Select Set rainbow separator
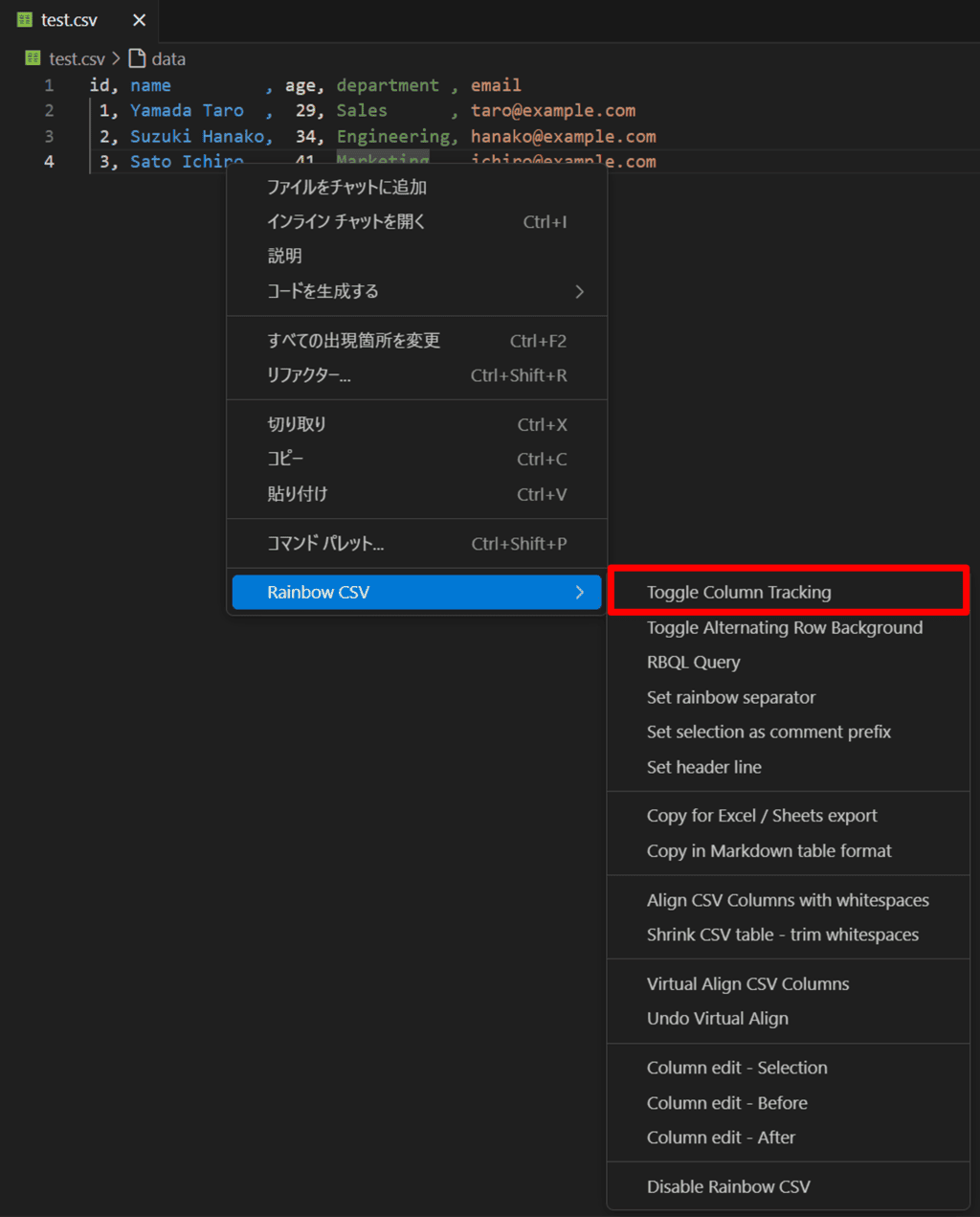Viewport: 980px width, 1217px height. [x=730, y=697]
